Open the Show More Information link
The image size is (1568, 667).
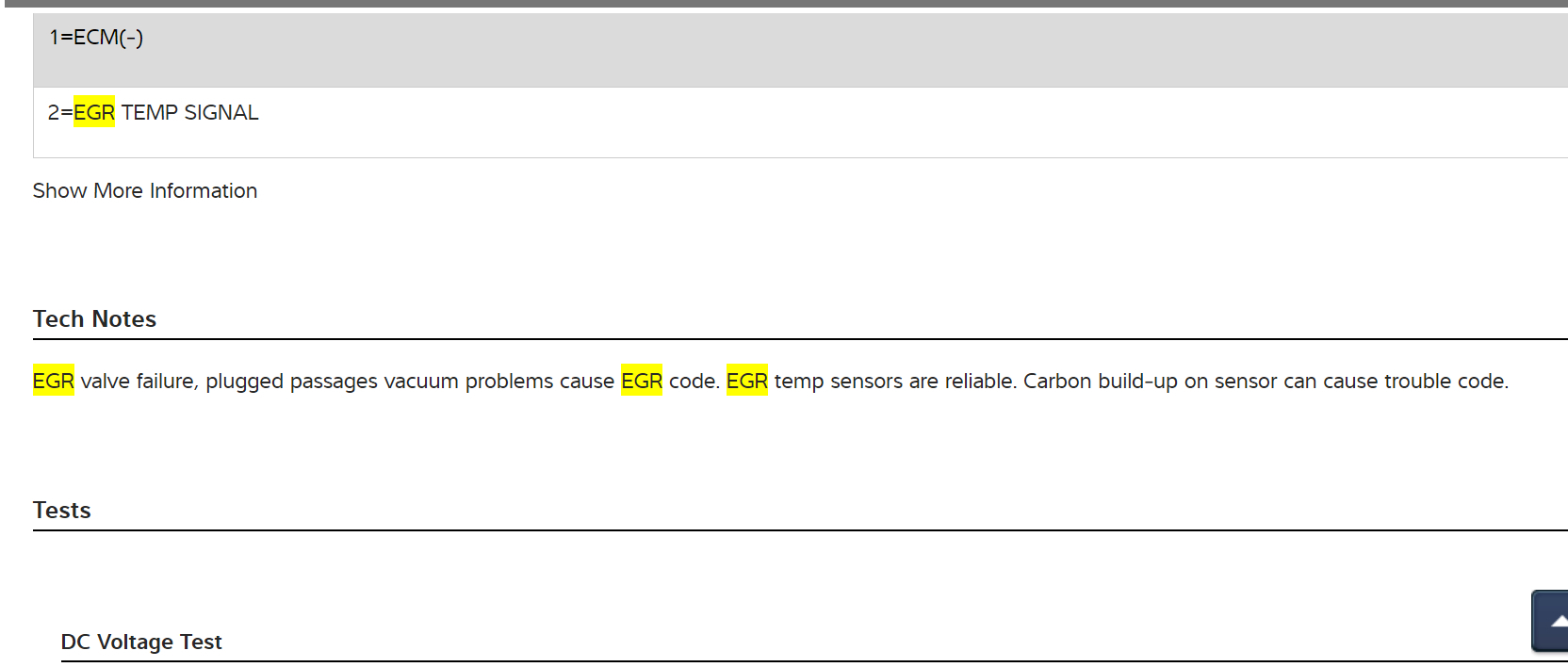click(x=145, y=191)
